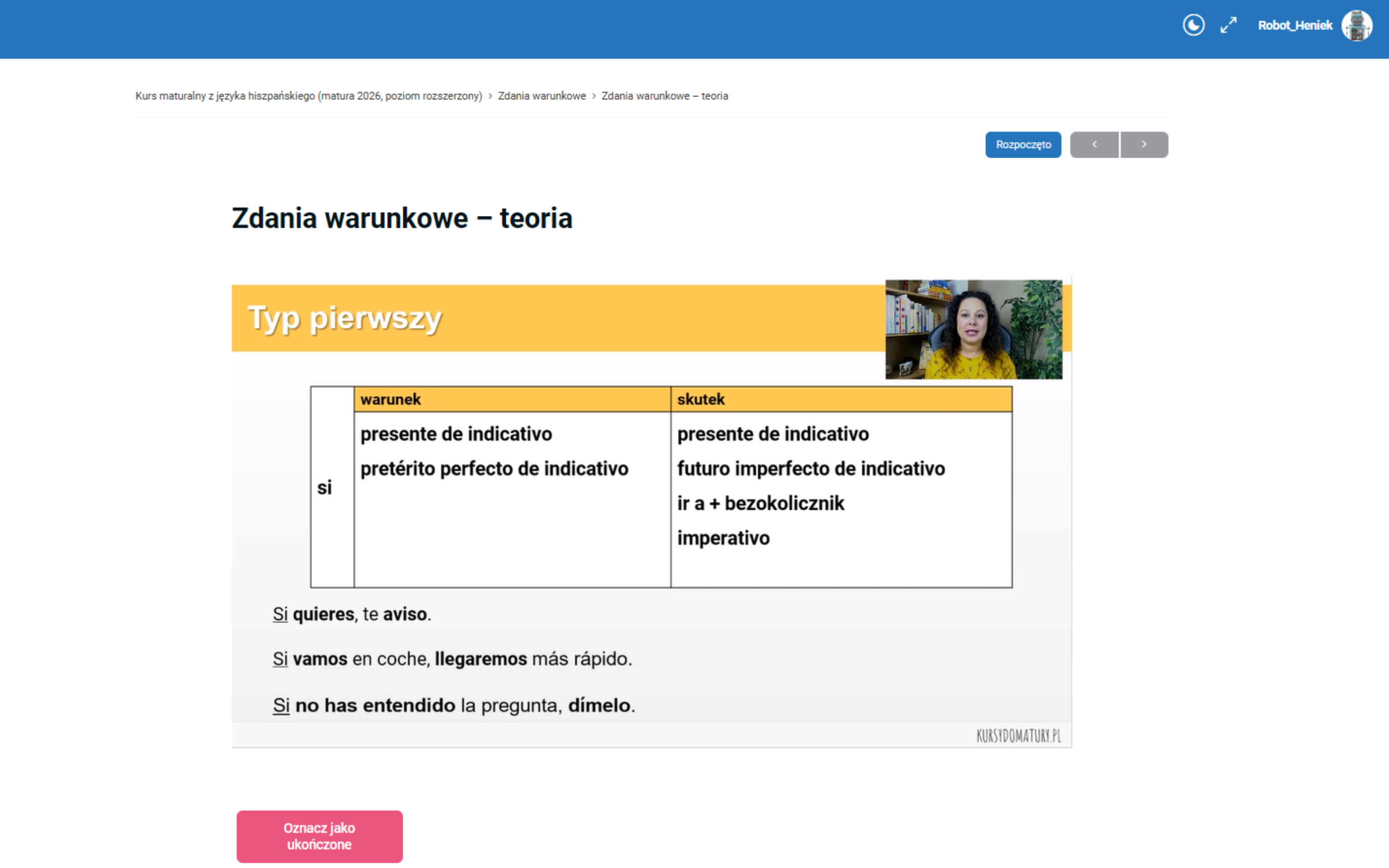The image size is (1389, 868).
Task: Go to the next lesson with the right chevron
Action: 1144,145
